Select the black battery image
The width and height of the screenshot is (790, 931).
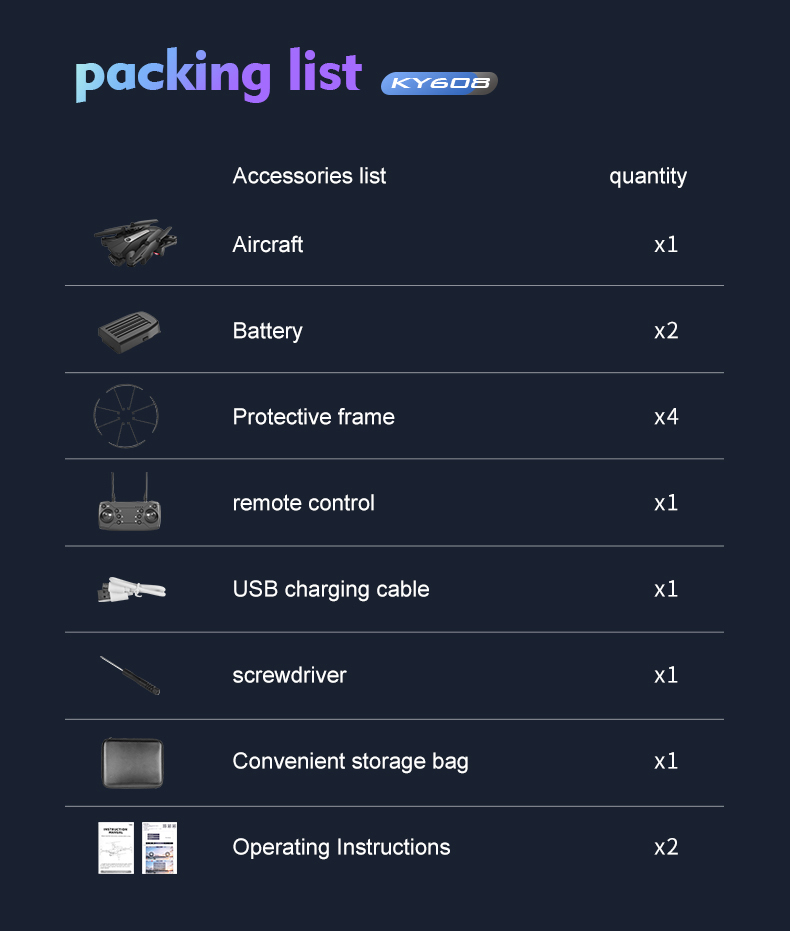click(129, 332)
